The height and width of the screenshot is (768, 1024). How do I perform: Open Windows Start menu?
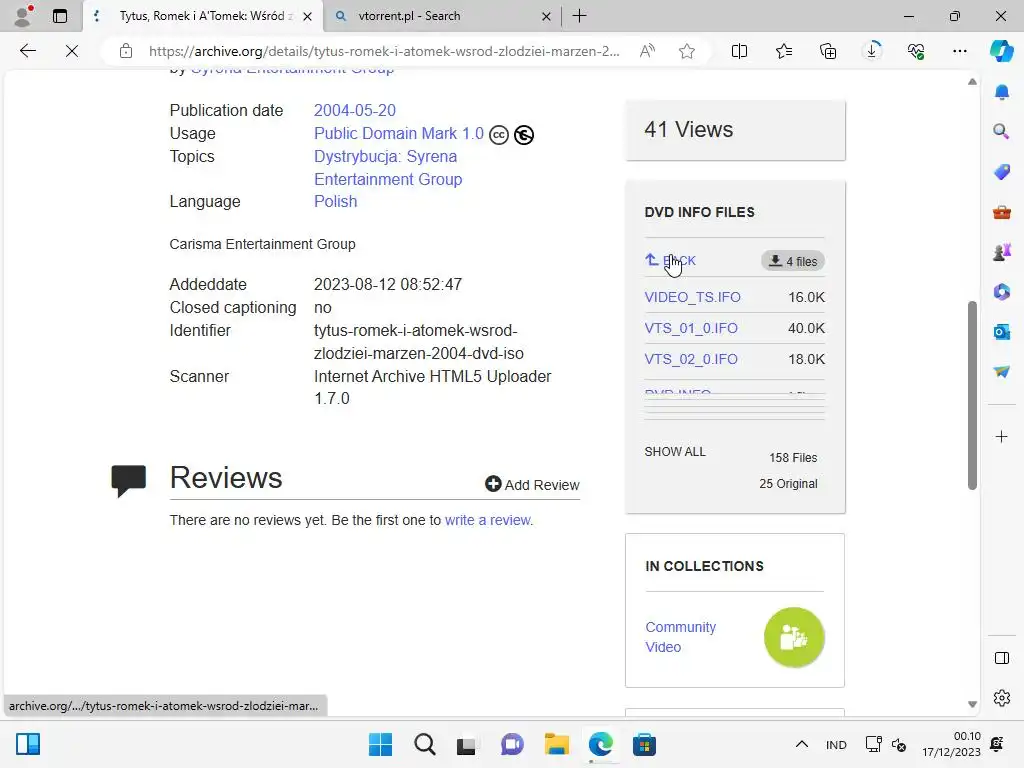[380, 744]
